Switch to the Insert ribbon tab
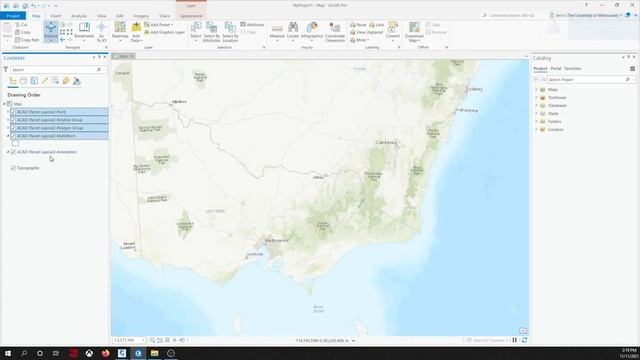The image size is (640, 360). 56,16
